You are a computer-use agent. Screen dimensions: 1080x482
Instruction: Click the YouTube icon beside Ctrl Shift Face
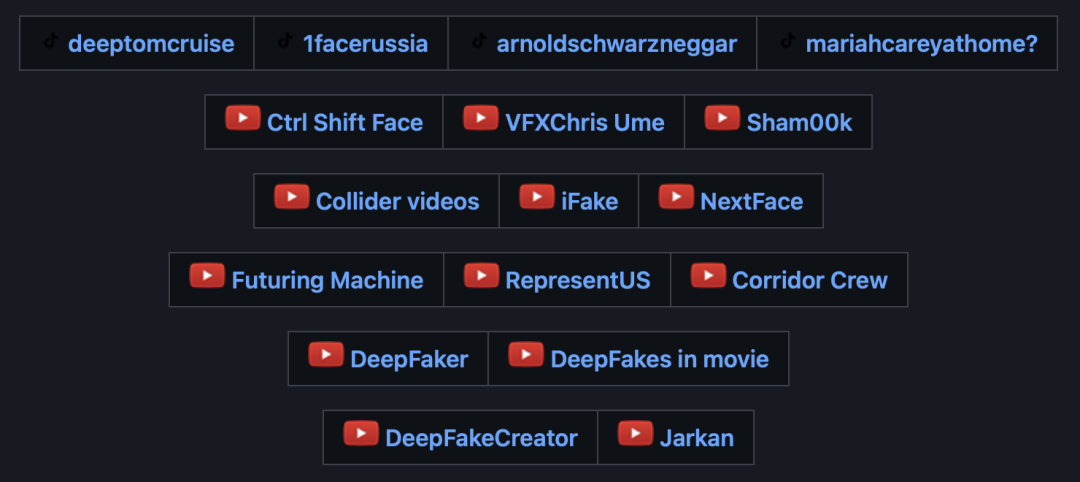click(x=242, y=118)
